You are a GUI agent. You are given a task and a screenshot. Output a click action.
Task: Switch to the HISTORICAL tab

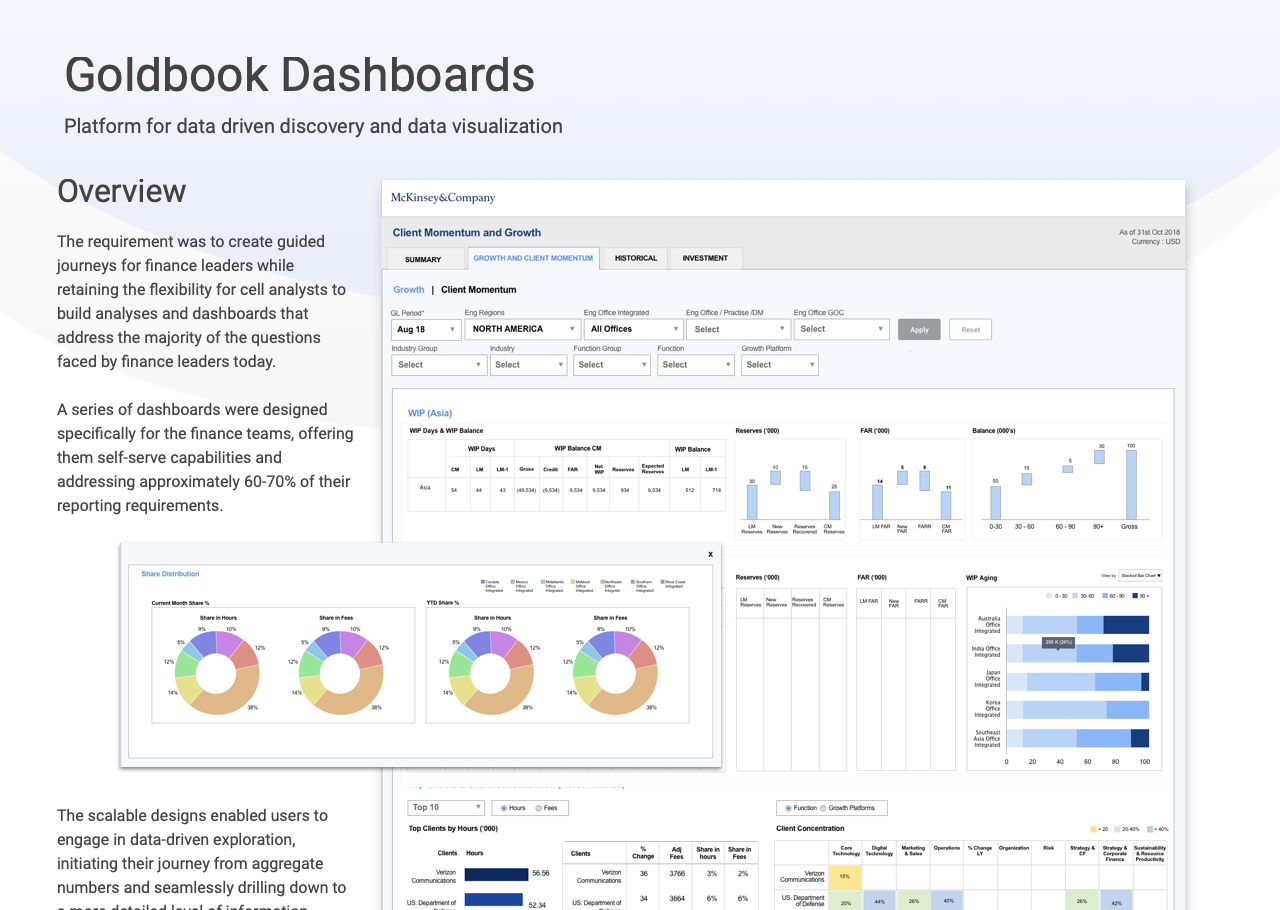point(635,258)
